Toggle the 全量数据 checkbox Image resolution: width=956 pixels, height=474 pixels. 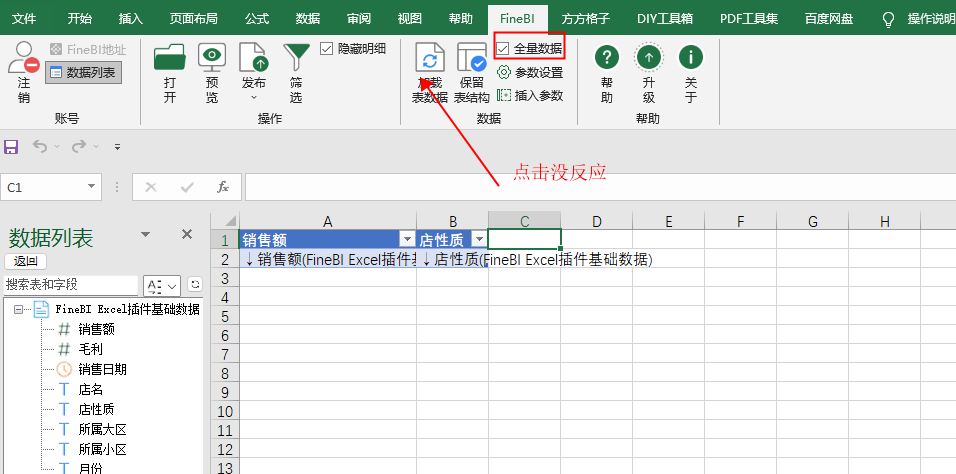[503, 48]
